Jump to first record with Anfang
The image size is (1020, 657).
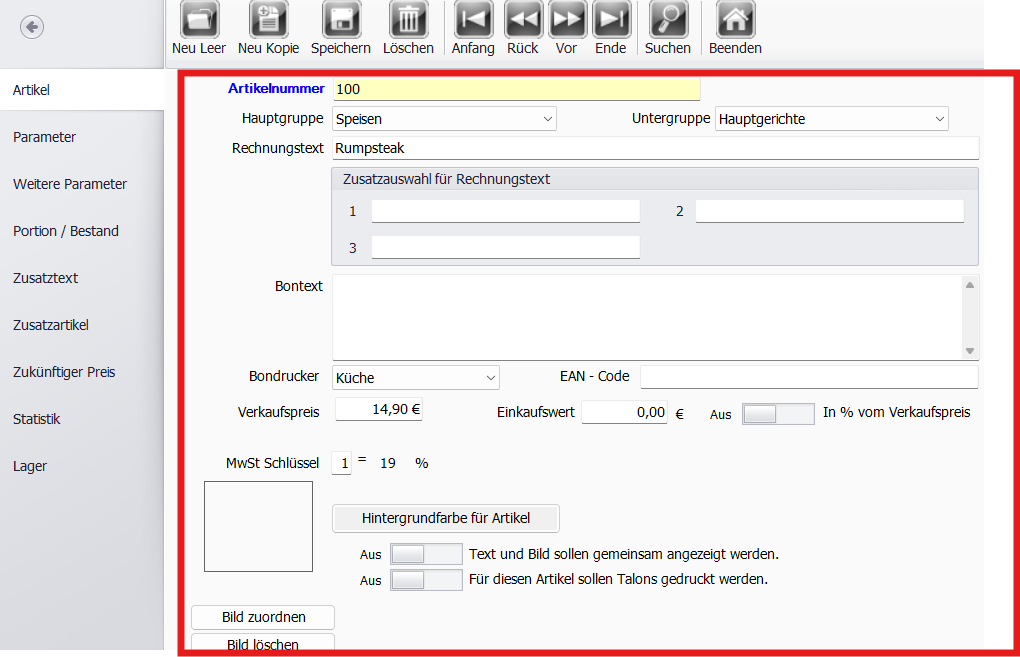tap(474, 20)
